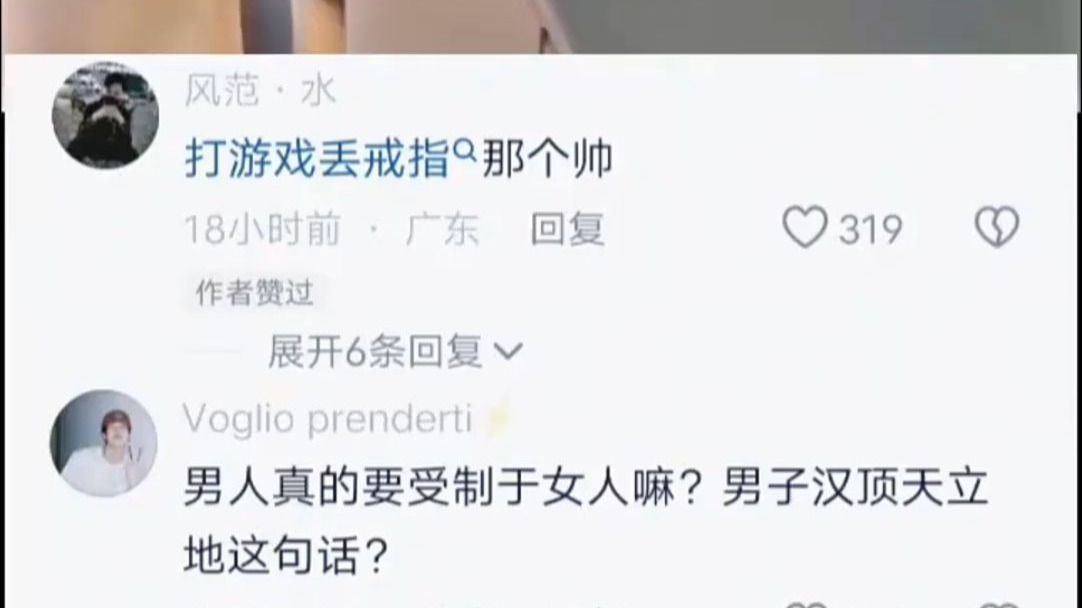Like the comment with 319 likes

(805, 227)
